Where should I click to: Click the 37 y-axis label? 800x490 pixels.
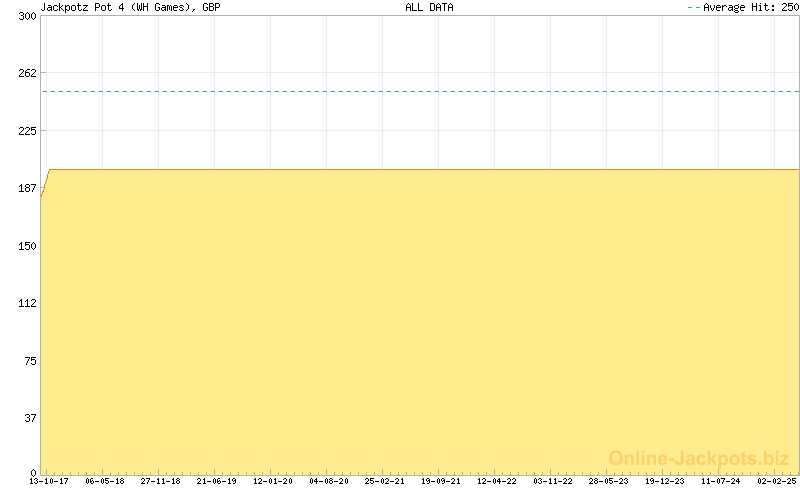29,418
